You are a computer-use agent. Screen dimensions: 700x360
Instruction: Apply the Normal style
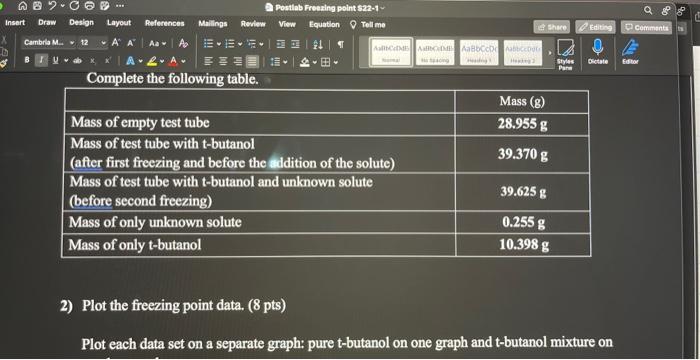click(391, 52)
